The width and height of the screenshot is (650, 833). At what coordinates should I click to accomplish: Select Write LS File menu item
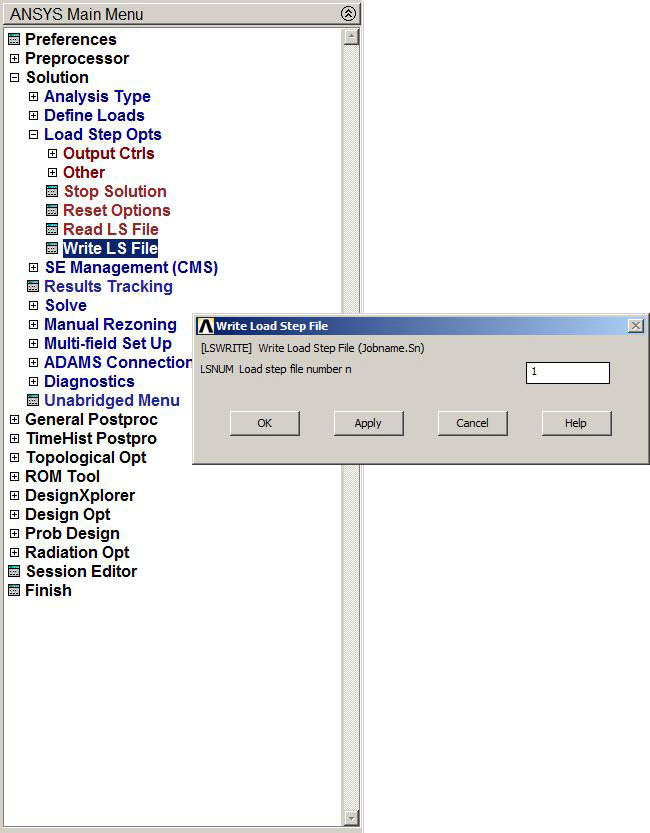click(110, 249)
